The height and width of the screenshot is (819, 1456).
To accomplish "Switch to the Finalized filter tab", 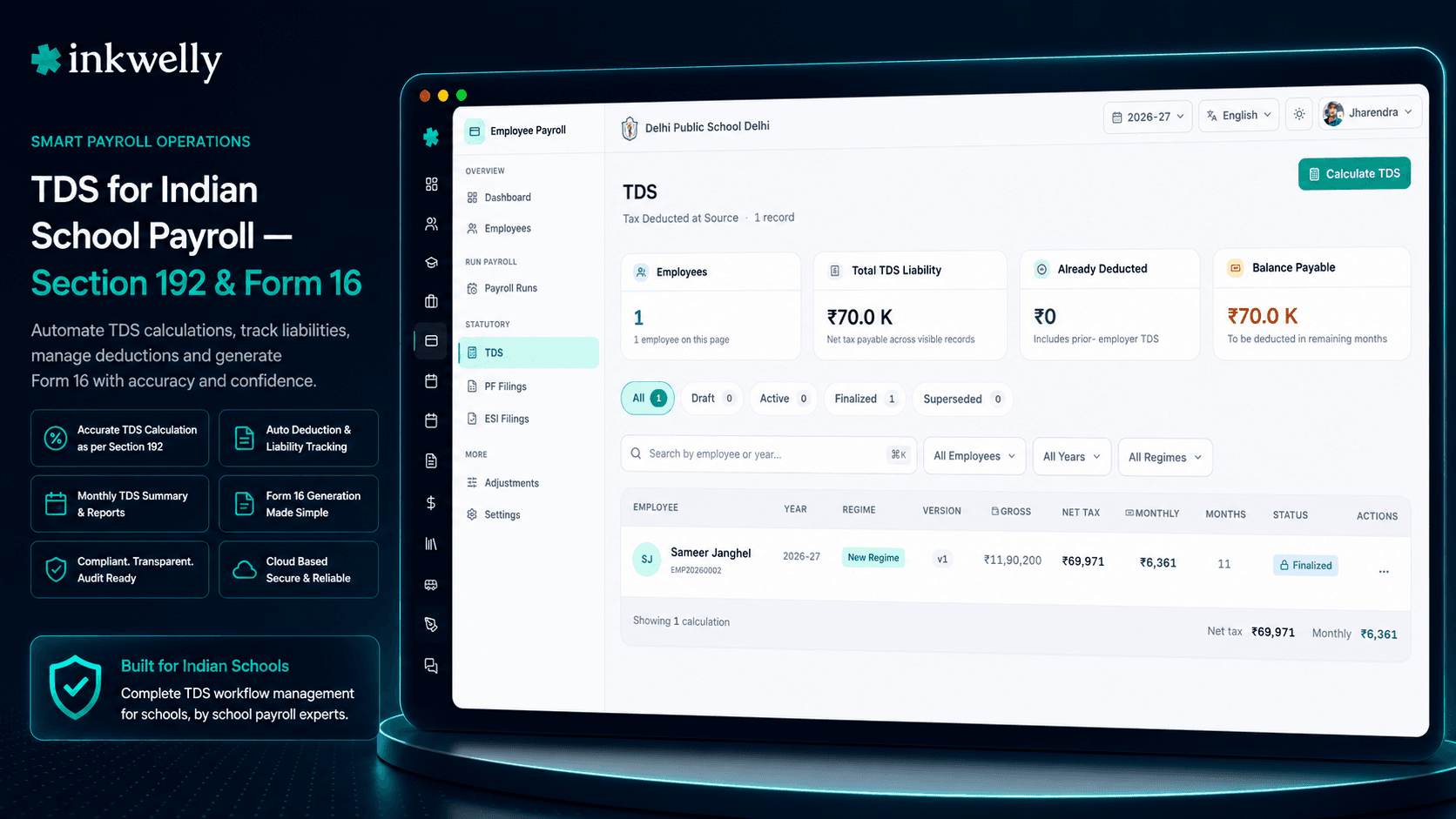I will [x=865, y=399].
